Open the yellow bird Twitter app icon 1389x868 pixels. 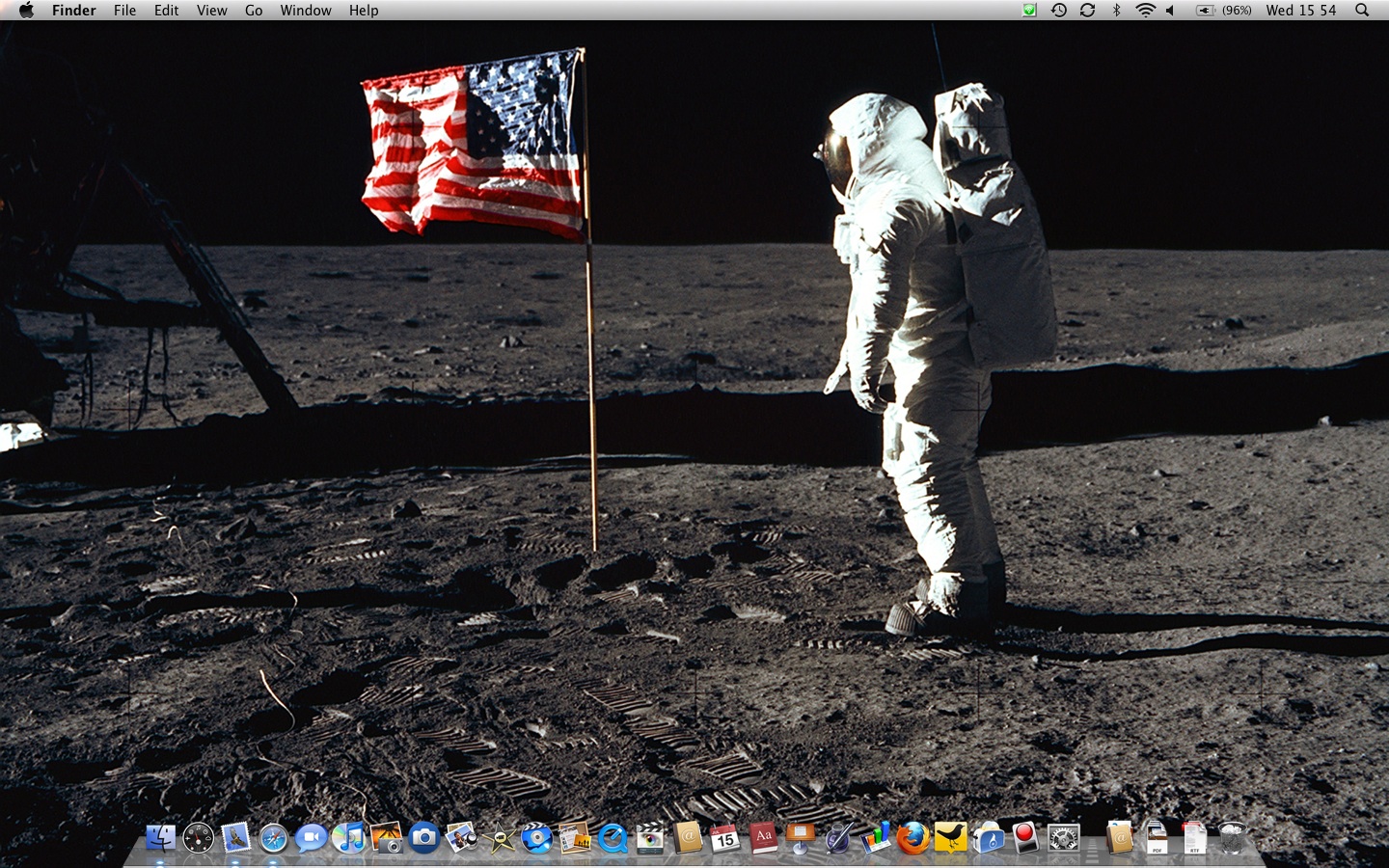951,837
